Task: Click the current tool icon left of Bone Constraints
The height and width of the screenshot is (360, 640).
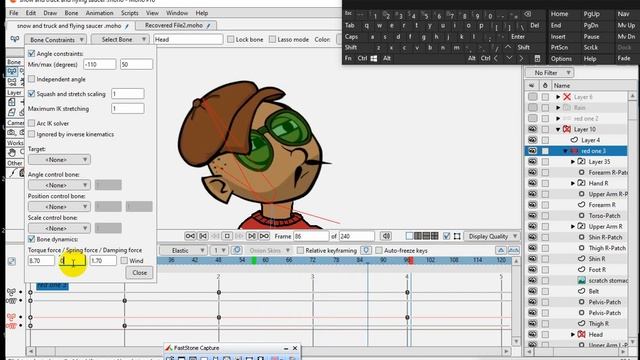Action: pyautogui.click(x=15, y=40)
